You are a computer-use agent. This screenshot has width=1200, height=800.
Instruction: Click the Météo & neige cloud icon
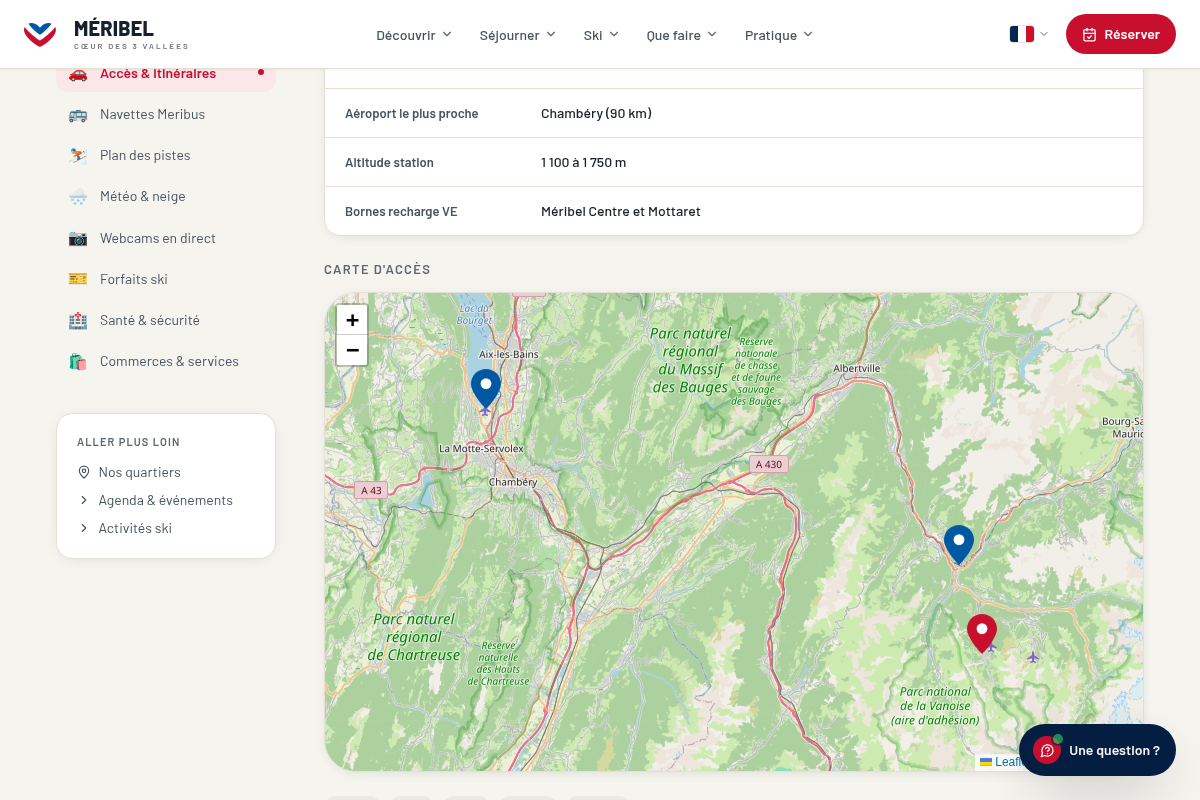[x=78, y=197]
